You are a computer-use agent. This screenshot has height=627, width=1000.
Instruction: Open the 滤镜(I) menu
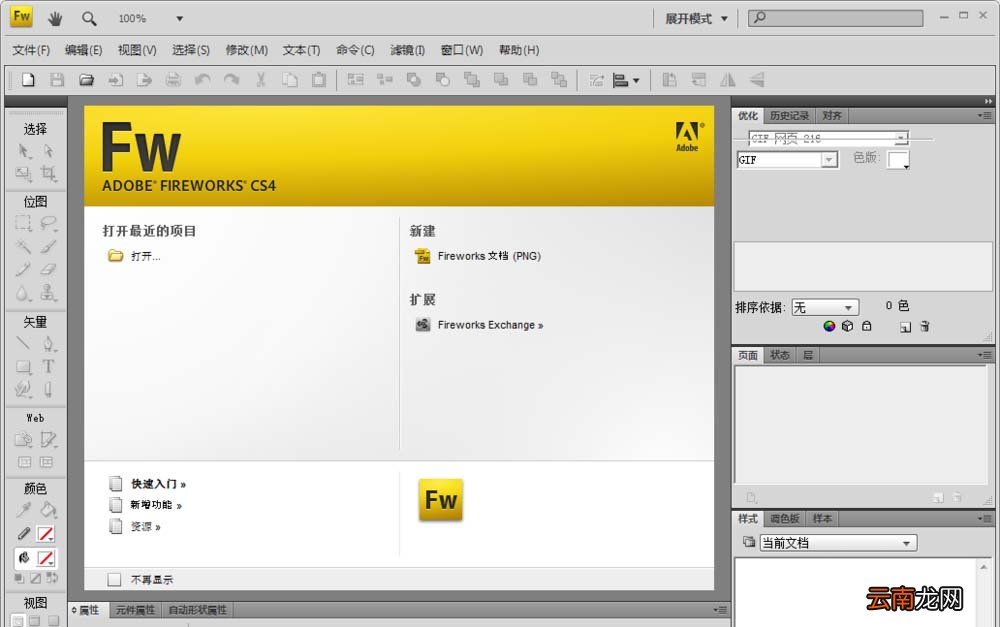tap(407, 50)
